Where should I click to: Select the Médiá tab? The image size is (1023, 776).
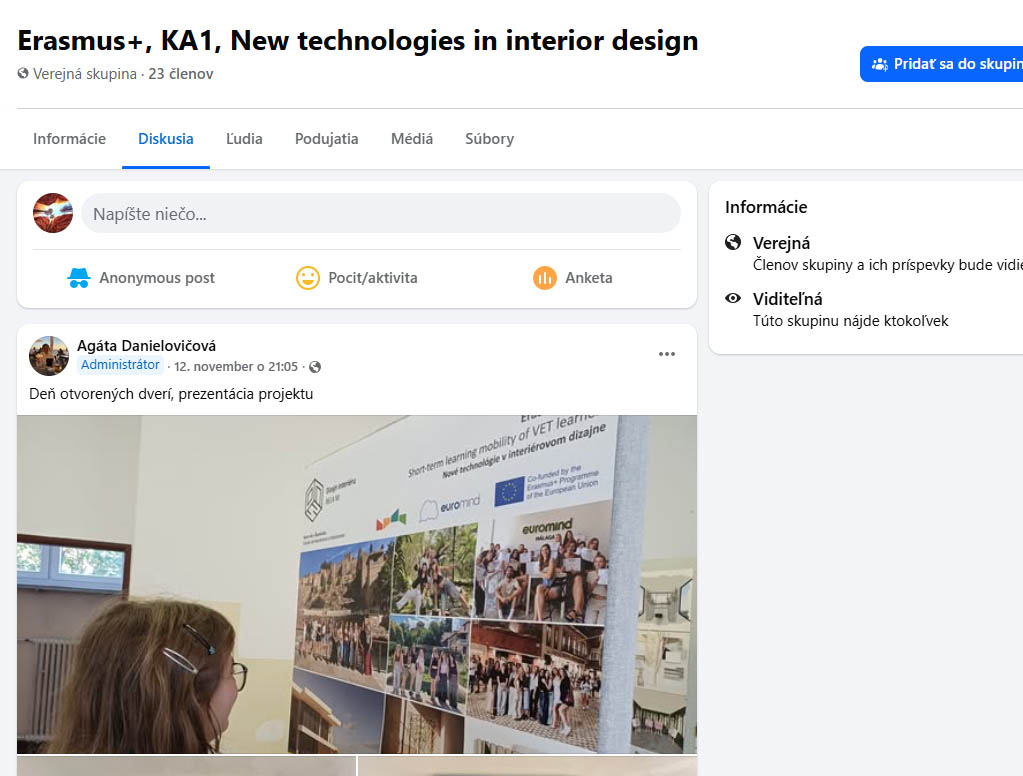412,139
